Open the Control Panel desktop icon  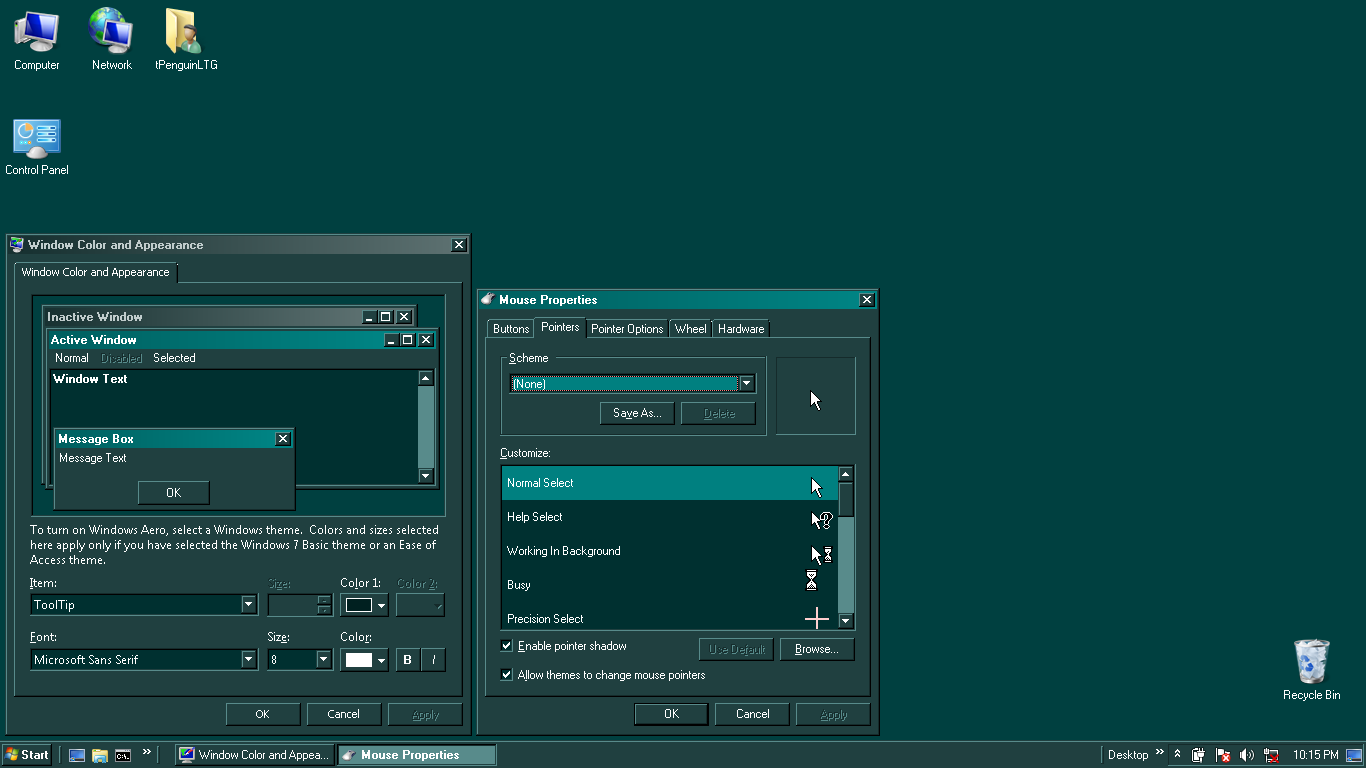pos(36,140)
